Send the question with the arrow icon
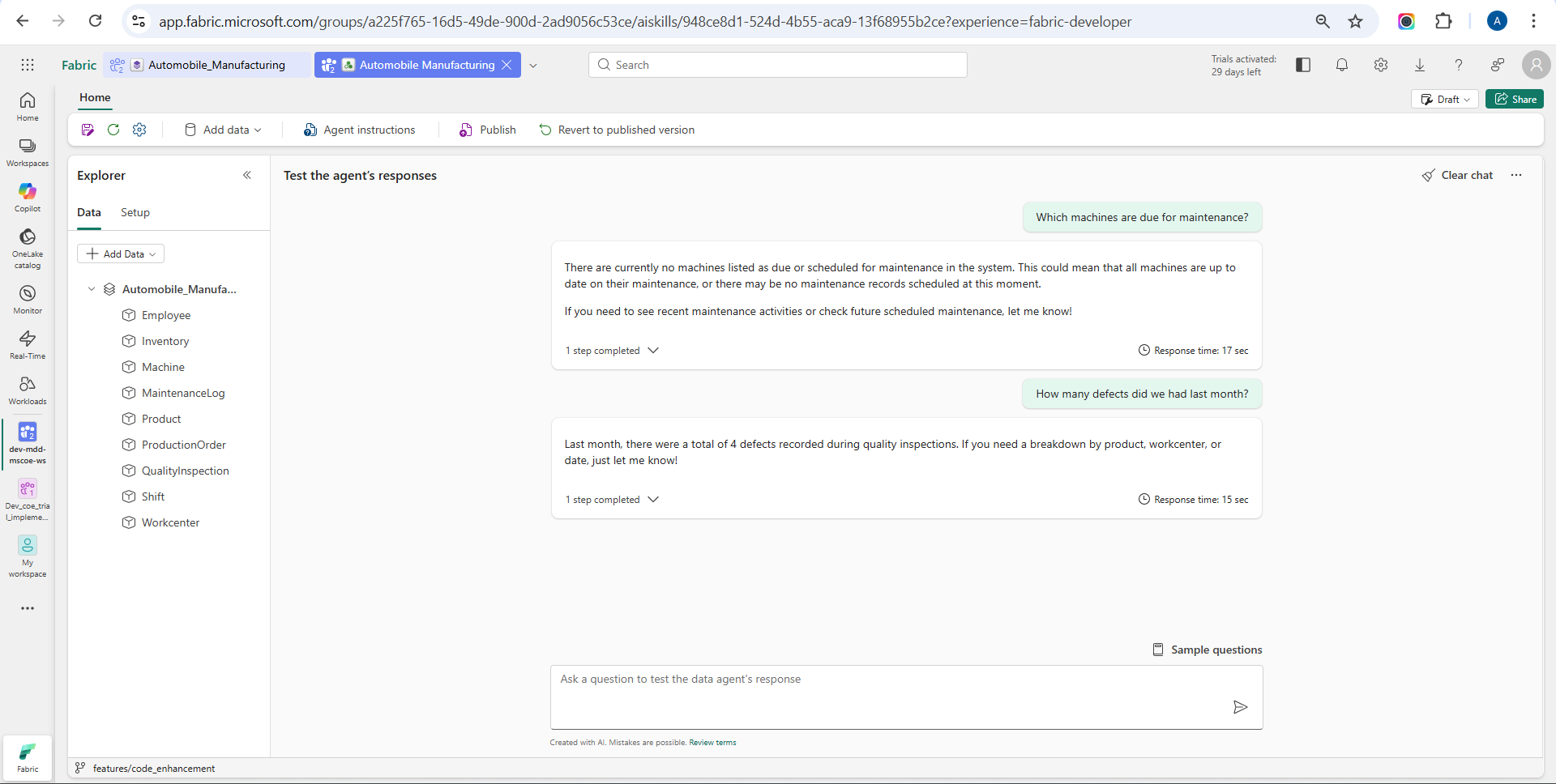 (1239, 707)
